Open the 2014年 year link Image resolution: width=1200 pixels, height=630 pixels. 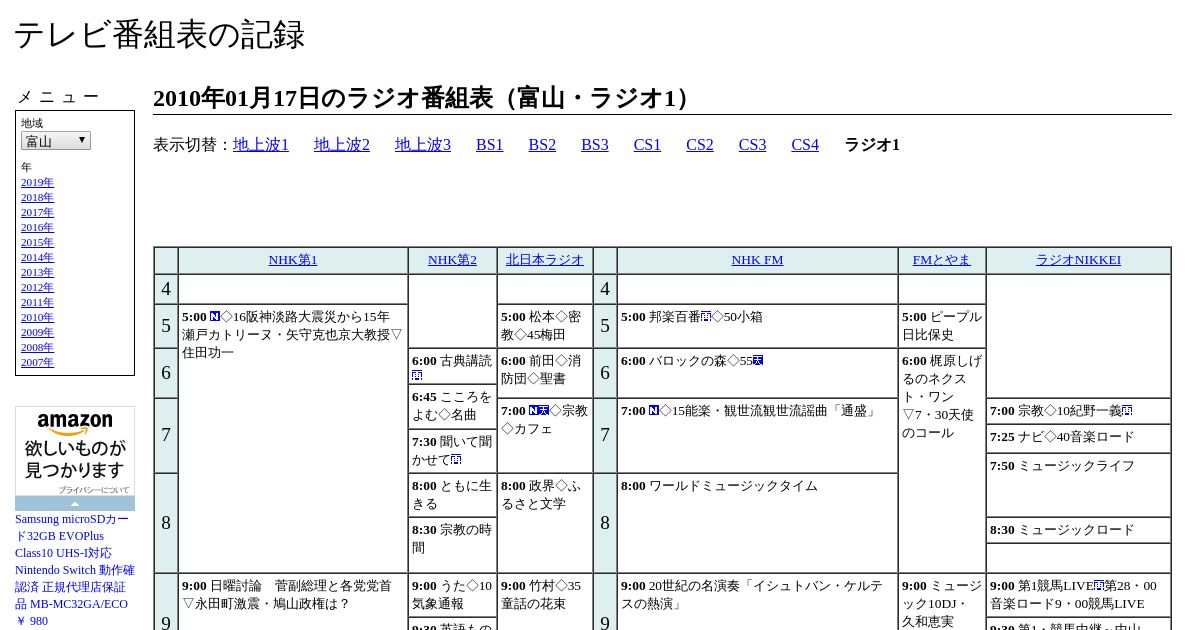(37, 258)
